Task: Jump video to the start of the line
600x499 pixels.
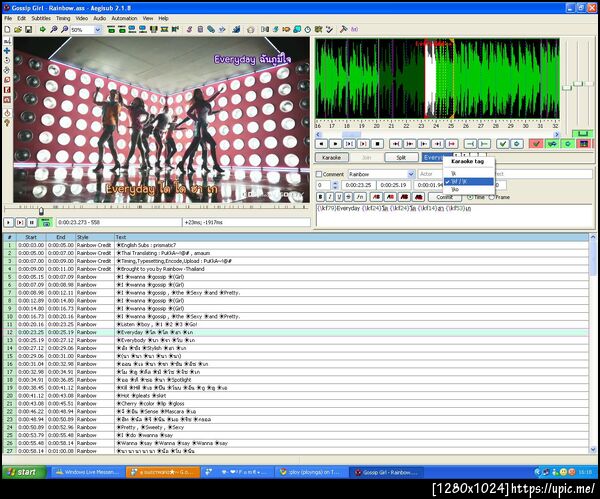Action: tap(111, 29)
